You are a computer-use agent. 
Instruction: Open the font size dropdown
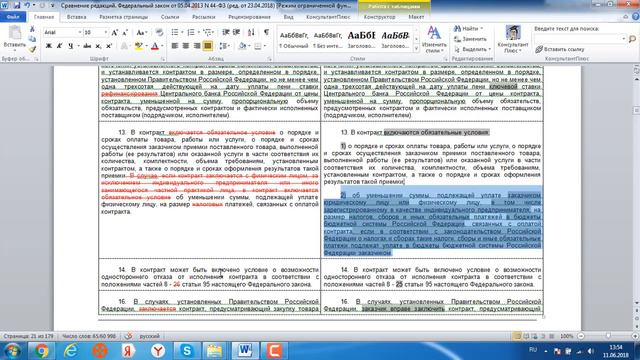coord(105,32)
